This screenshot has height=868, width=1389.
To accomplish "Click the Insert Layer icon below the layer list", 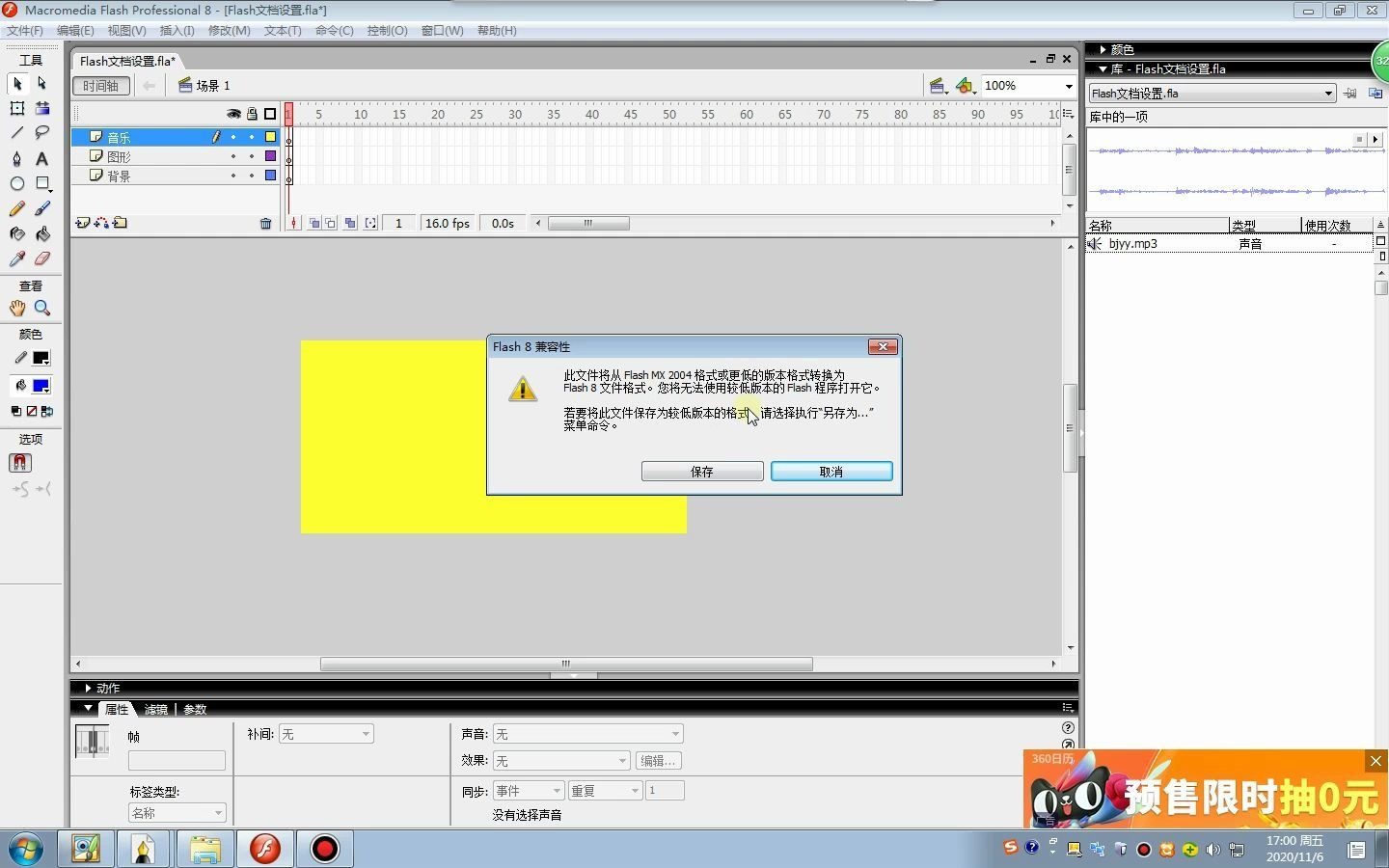I will click(x=83, y=223).
